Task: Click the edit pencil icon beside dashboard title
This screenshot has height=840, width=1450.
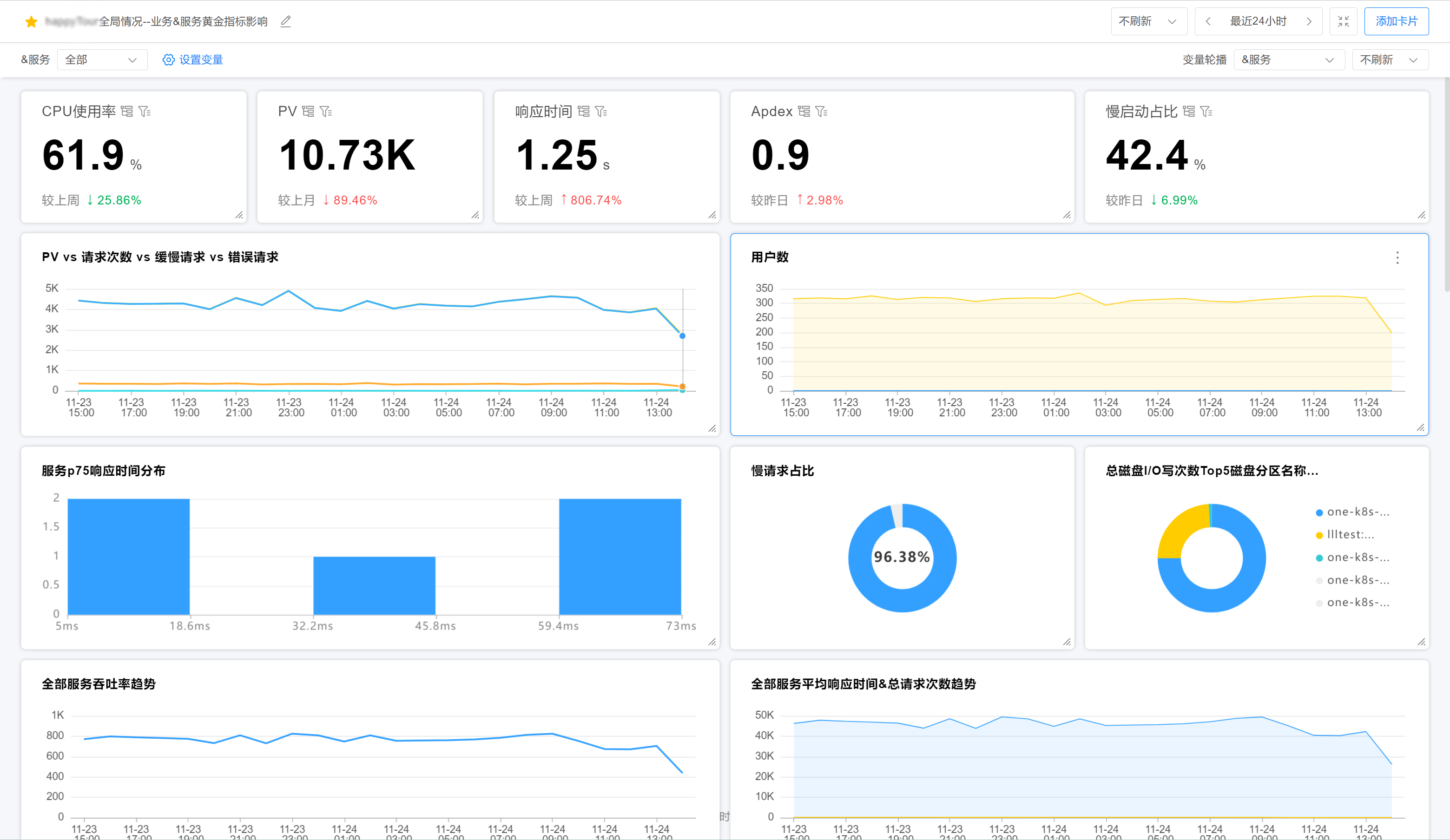Action: (285, 22)
